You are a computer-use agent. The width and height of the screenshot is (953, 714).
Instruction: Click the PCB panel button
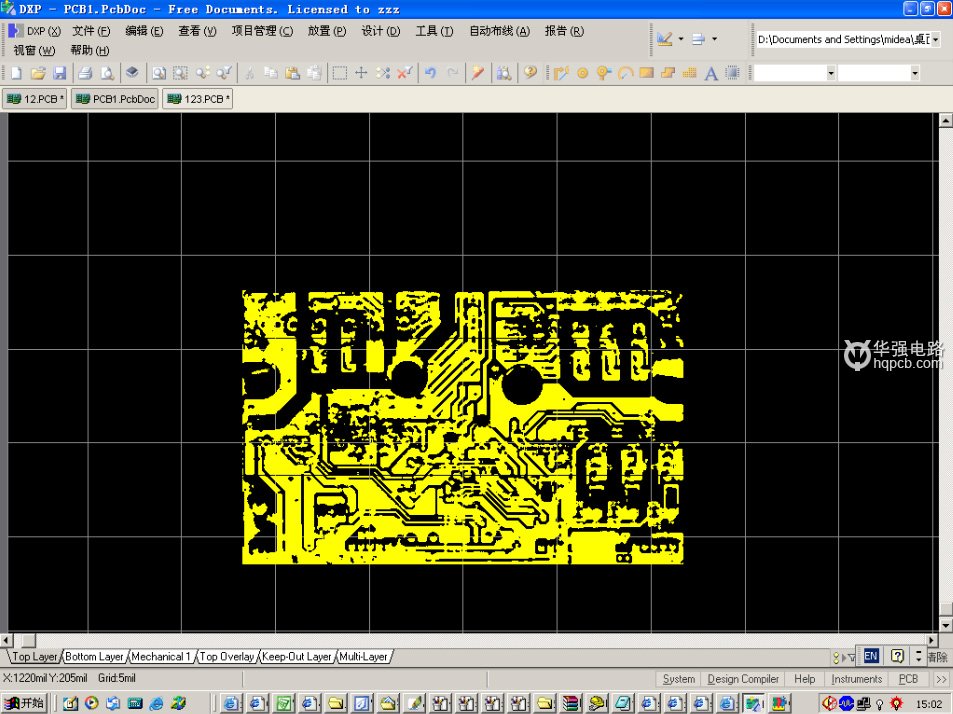[908, 679]
